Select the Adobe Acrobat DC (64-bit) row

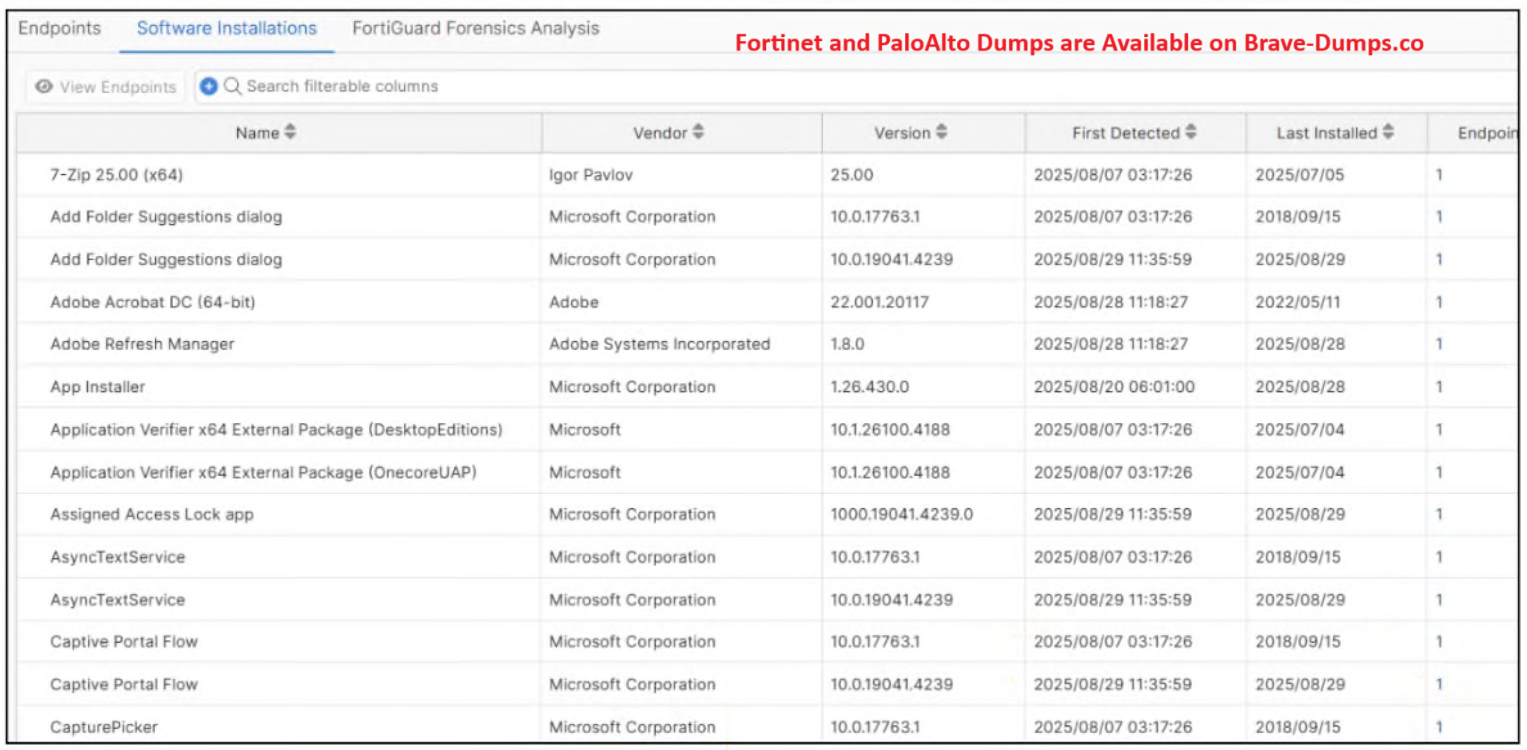coord(153,302)
